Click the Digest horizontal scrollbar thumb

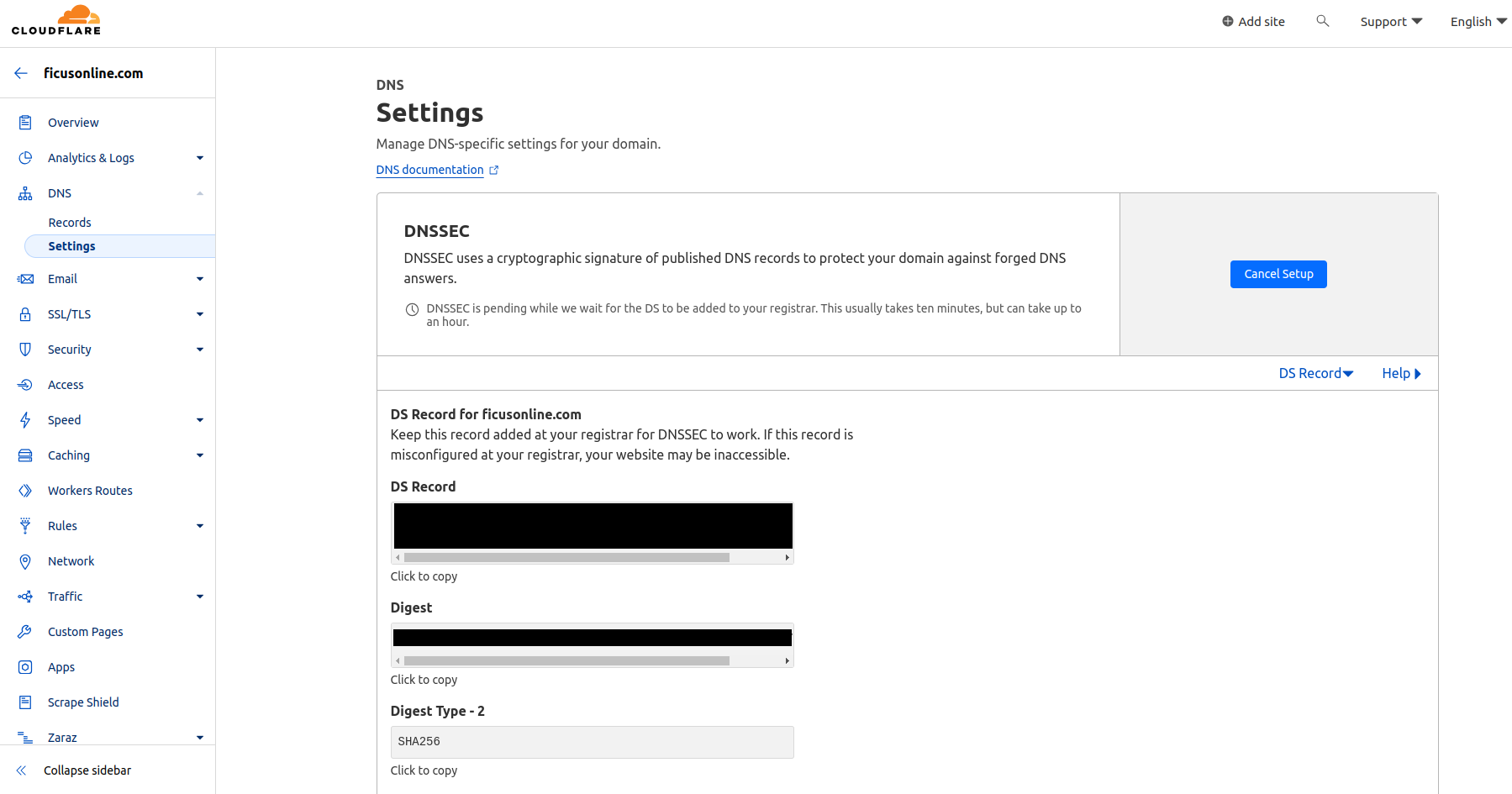[566, 661]
